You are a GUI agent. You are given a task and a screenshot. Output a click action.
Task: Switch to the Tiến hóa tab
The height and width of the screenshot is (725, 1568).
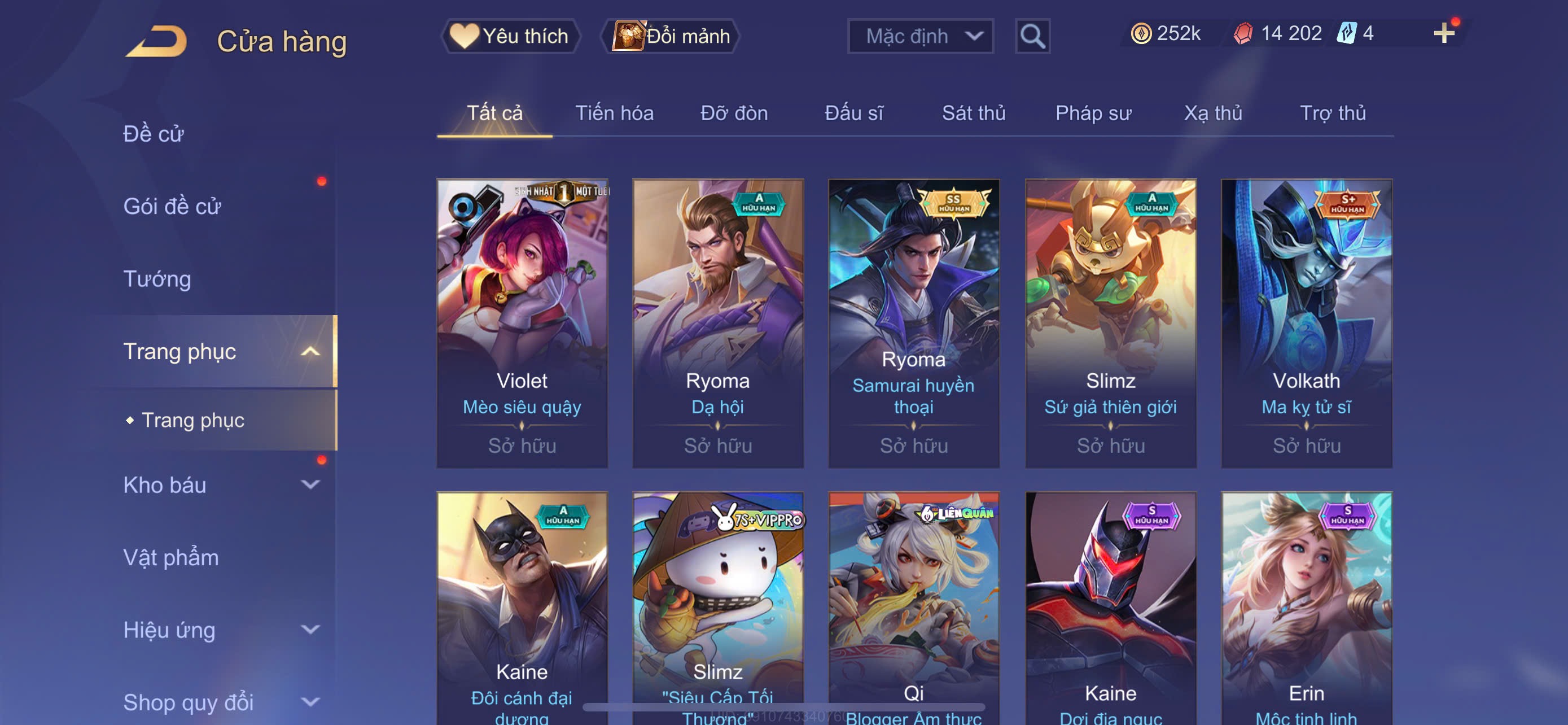point(614,113)
